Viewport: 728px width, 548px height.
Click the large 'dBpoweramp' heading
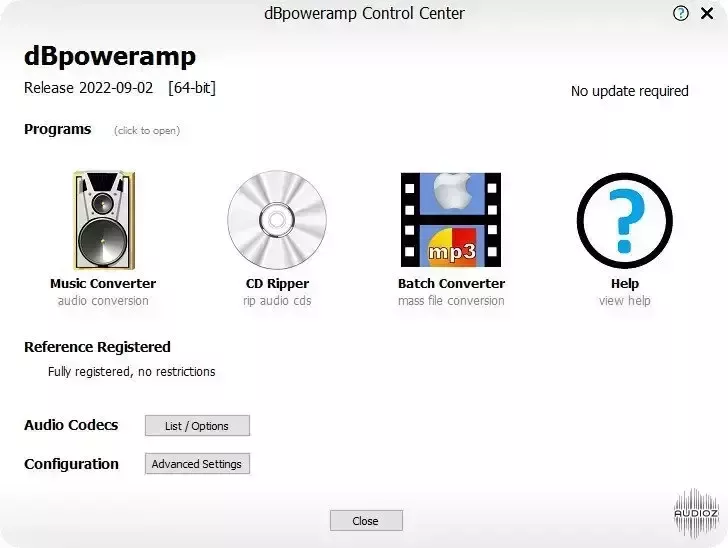(x=110, y=57)
